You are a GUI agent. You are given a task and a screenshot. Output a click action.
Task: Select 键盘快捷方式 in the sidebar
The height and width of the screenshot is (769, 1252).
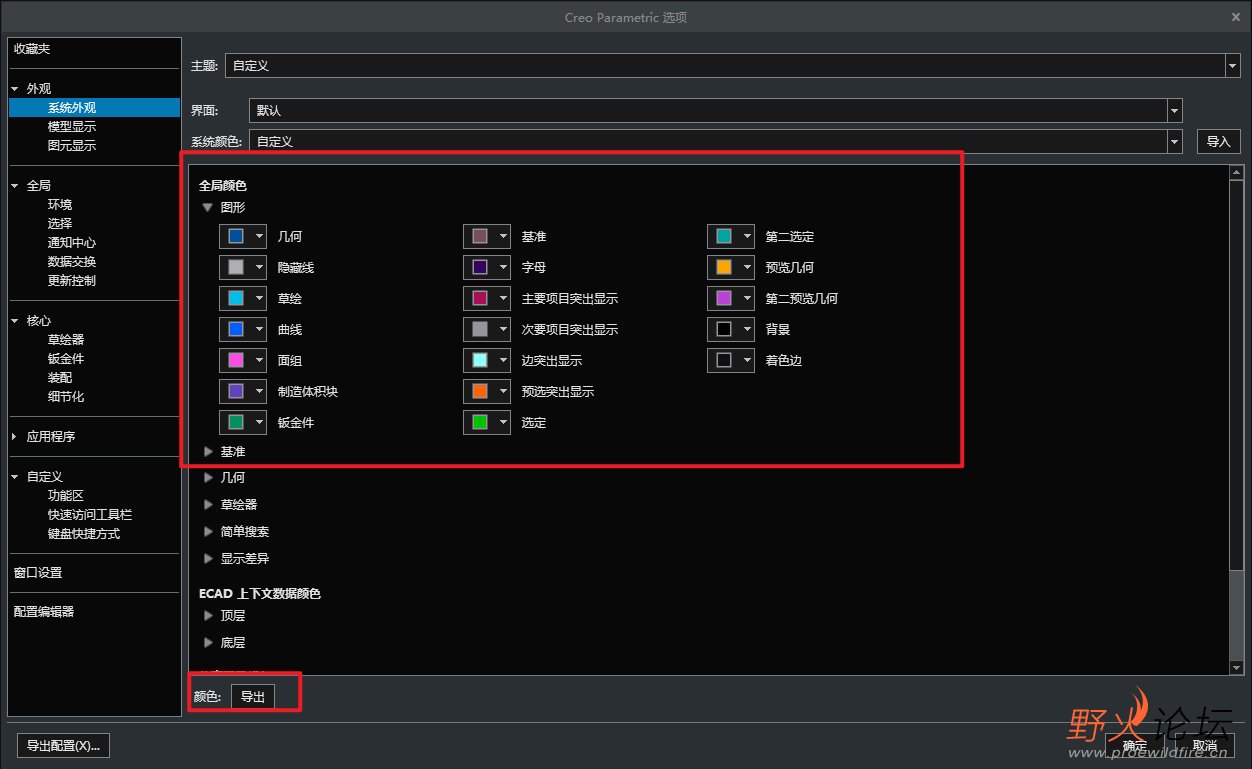84,534
